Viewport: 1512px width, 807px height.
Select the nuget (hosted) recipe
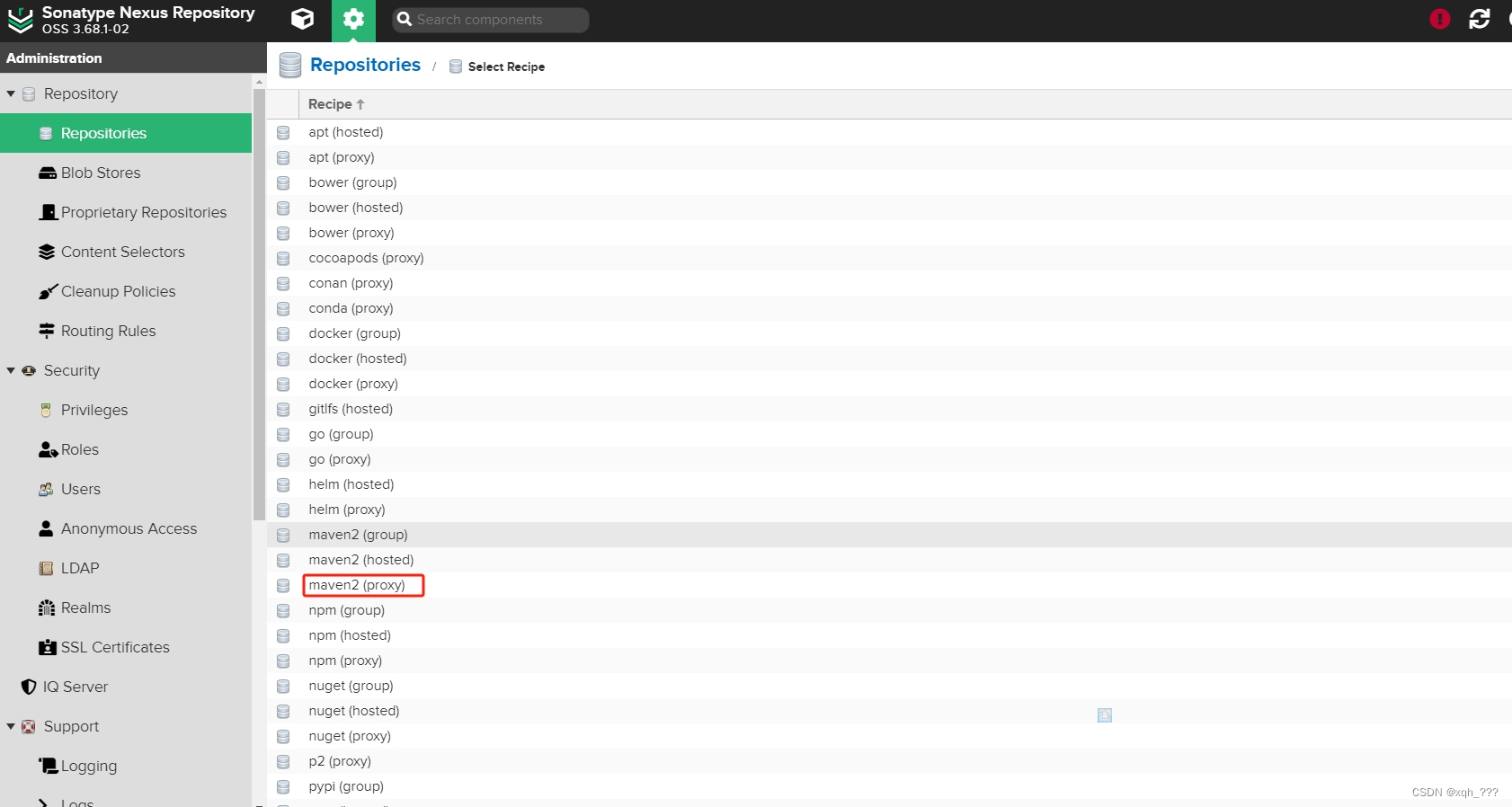354,711
